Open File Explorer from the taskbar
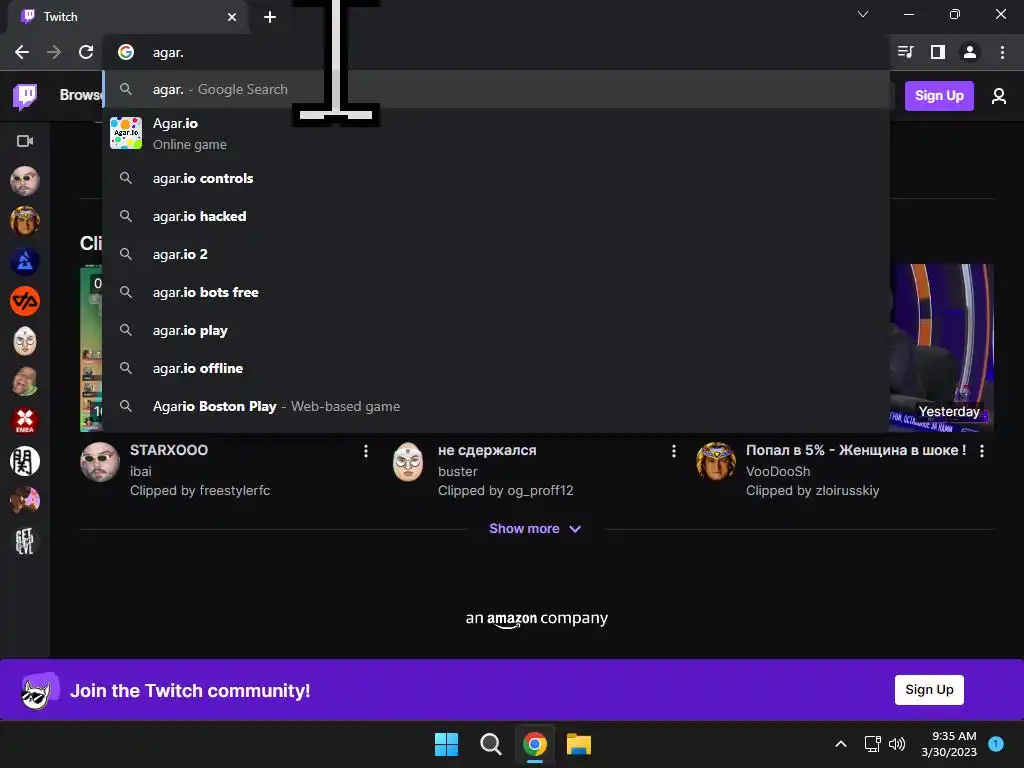The height and width of the screenshot is (768, 1024). pos(579,744)
